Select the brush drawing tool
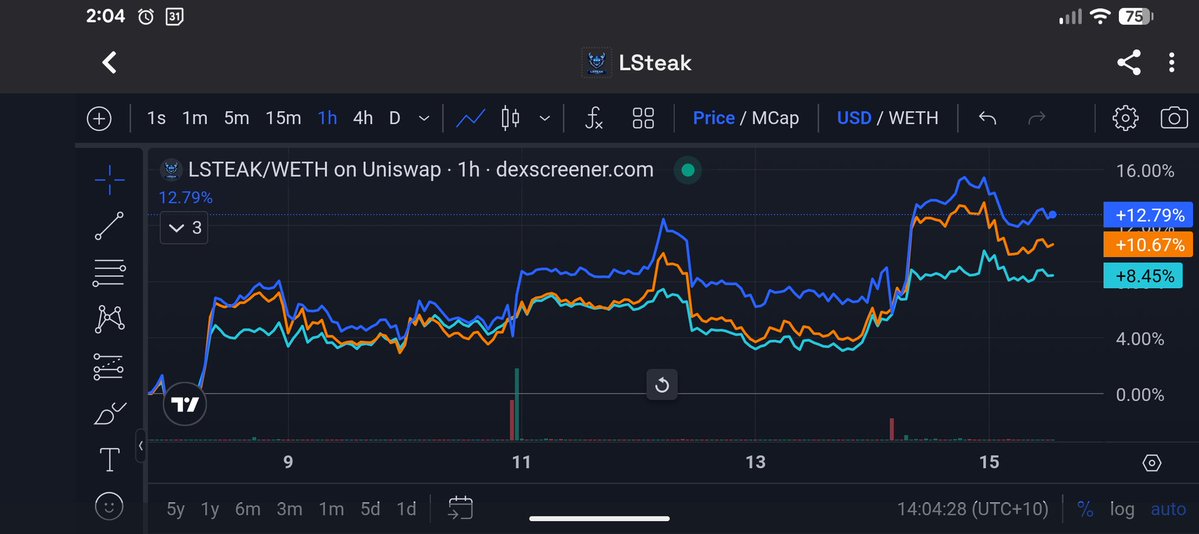 [109, 413]
